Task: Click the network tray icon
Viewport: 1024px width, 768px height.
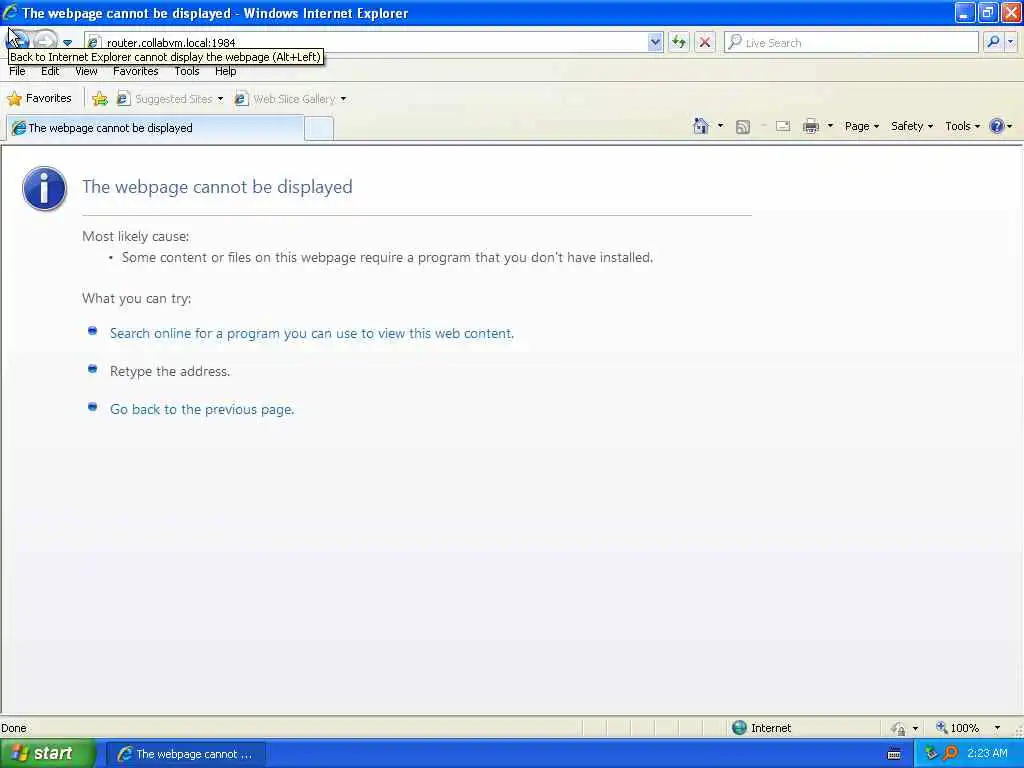Action: point(931,754)
